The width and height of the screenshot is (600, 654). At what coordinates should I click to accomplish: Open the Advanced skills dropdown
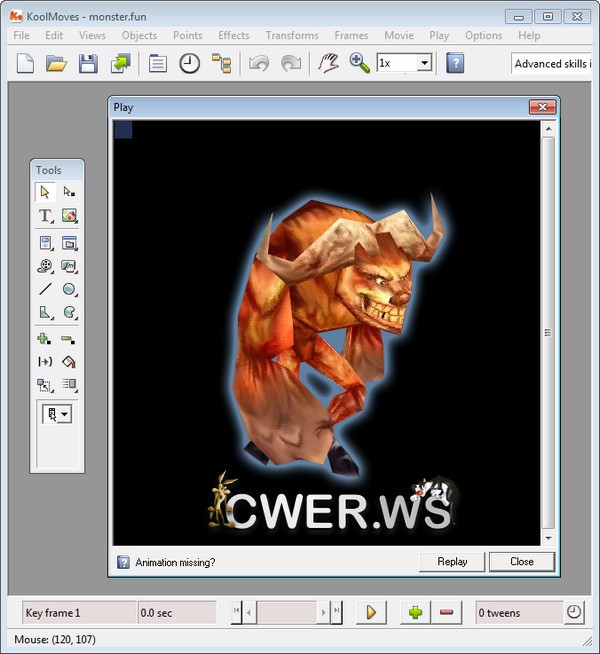(x=551, y=63)
